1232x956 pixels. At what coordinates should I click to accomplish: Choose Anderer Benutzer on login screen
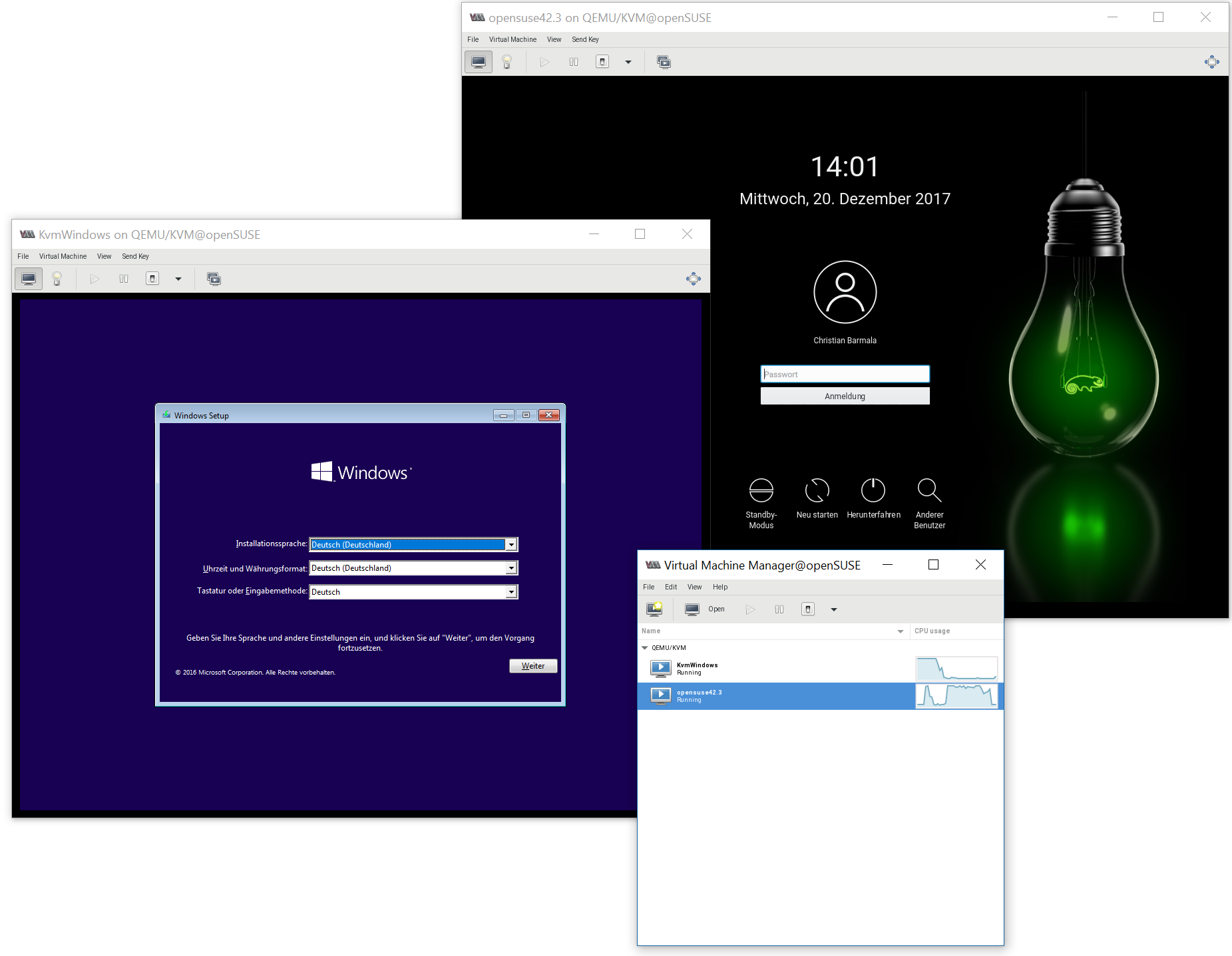929,503
